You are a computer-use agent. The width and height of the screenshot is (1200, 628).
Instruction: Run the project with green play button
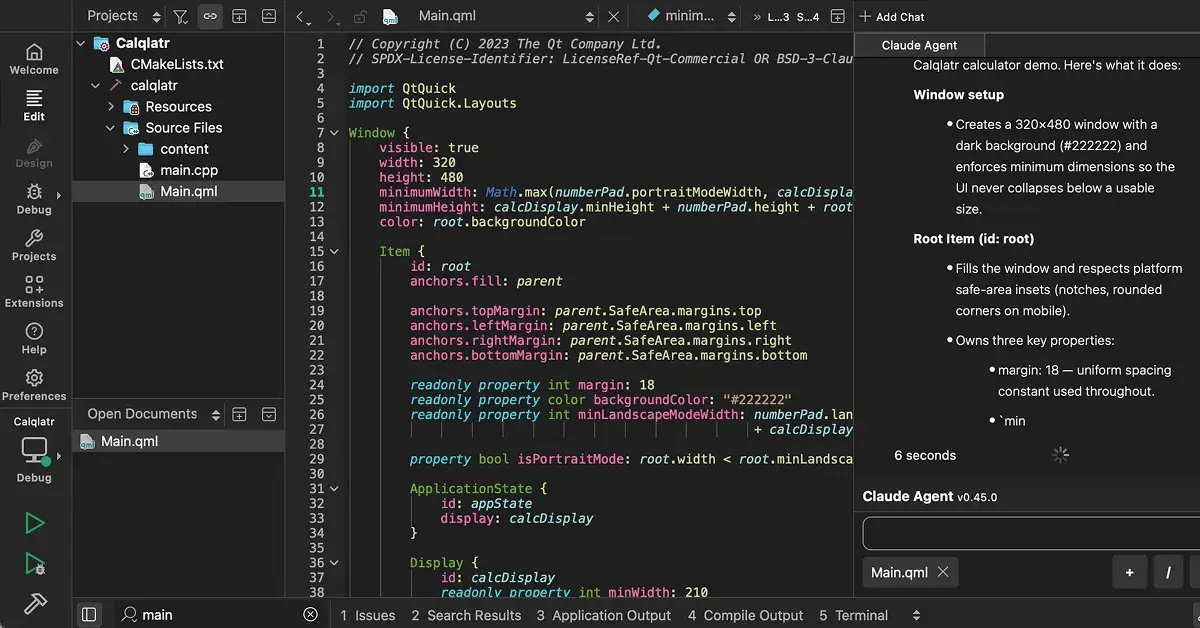34,523
